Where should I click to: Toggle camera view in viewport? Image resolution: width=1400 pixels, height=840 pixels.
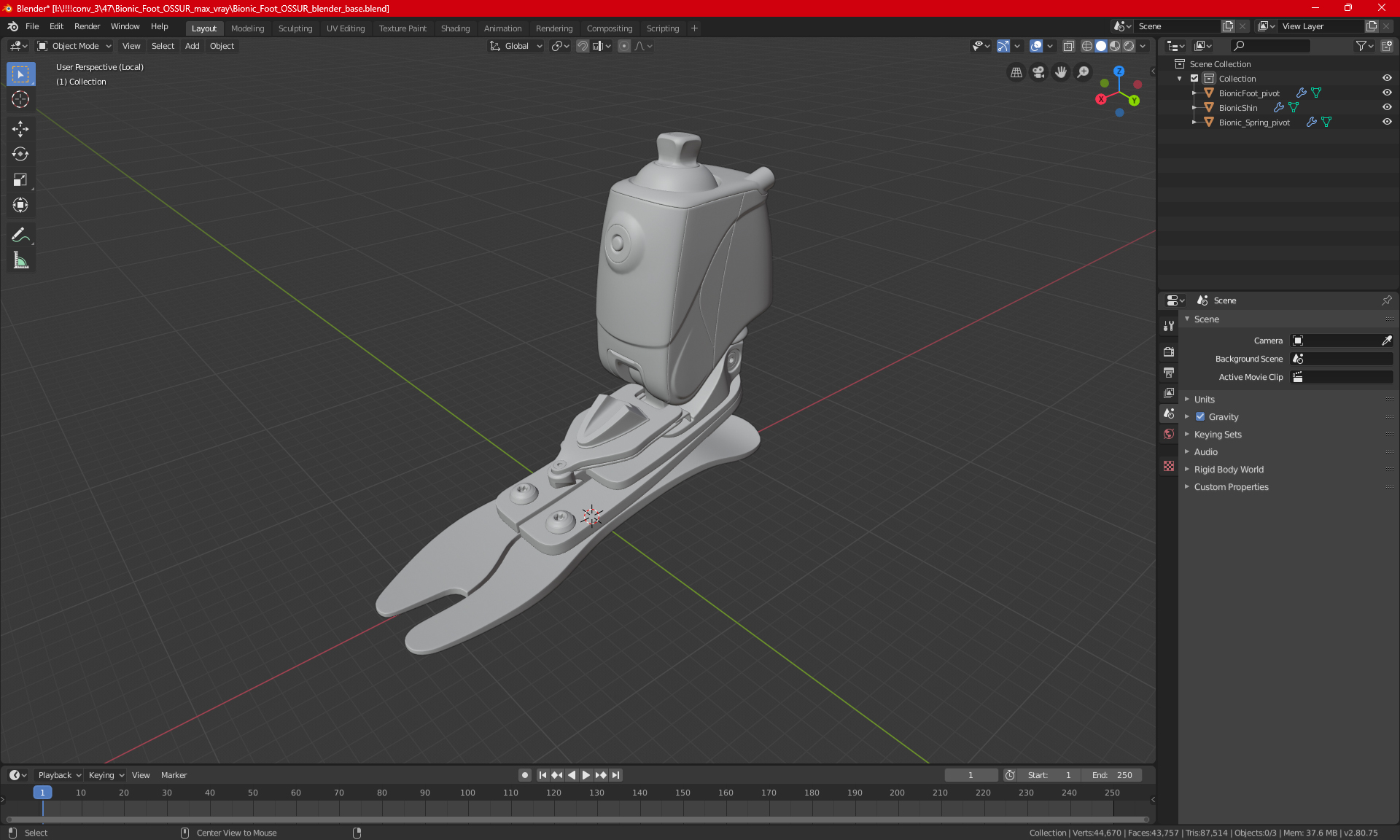(x=1038, y=72)
